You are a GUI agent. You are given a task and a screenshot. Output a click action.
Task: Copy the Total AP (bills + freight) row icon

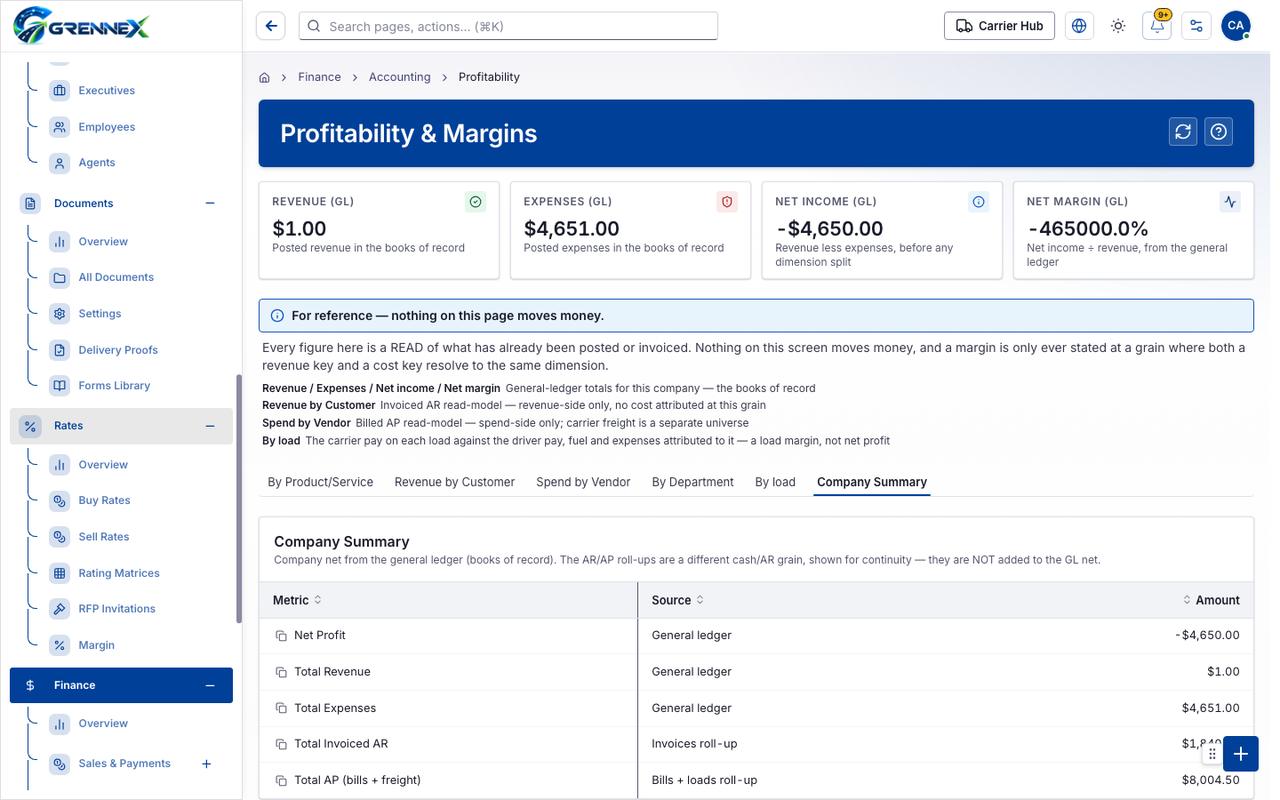click(281, 780)
